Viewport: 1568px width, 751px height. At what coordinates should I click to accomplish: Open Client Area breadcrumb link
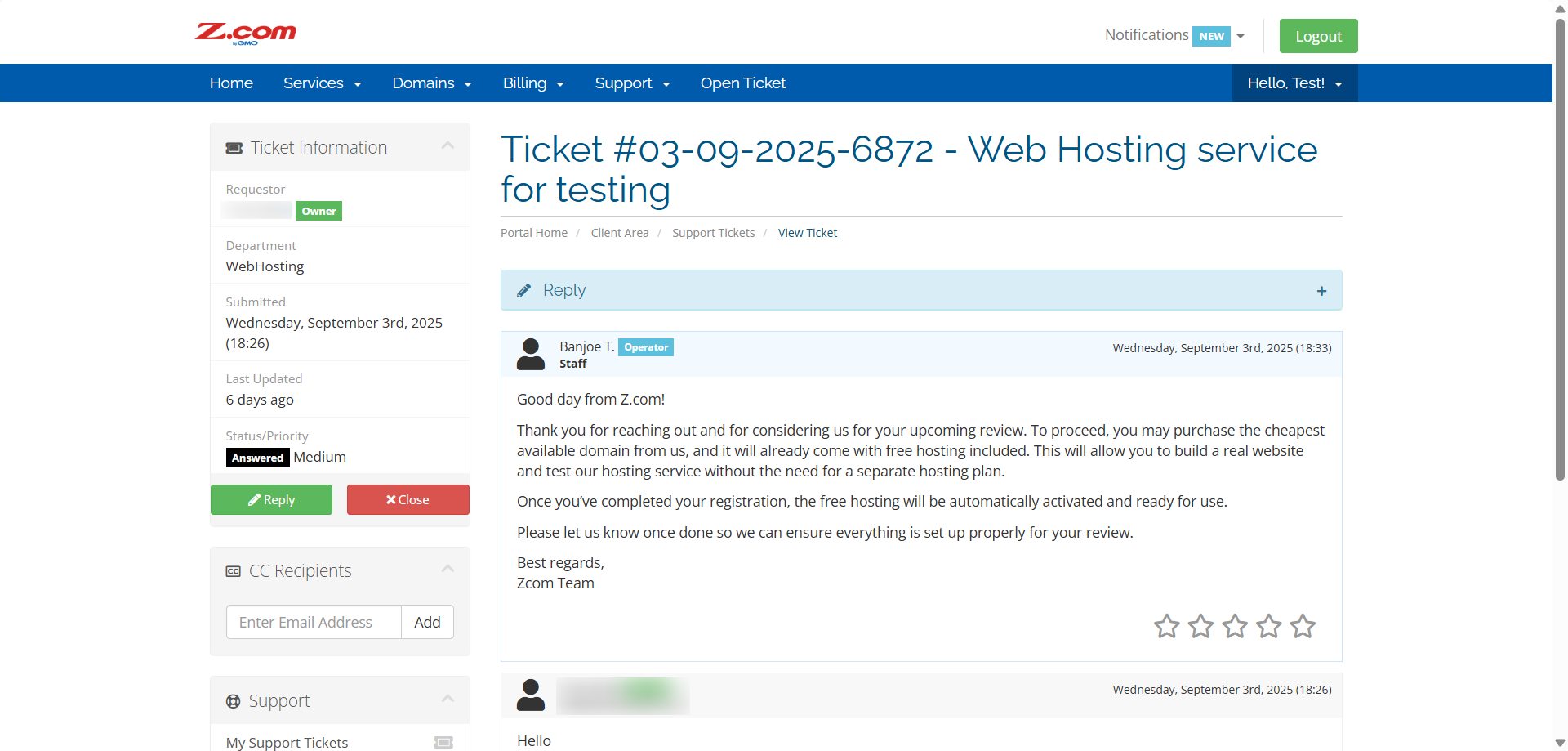(x=620, y=233)
